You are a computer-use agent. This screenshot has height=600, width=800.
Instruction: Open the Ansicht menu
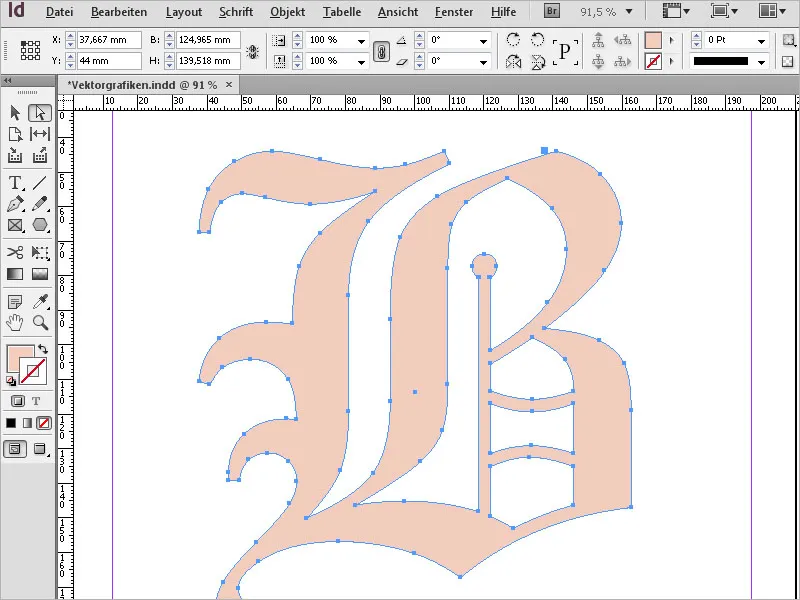click(x=398, y=12)
